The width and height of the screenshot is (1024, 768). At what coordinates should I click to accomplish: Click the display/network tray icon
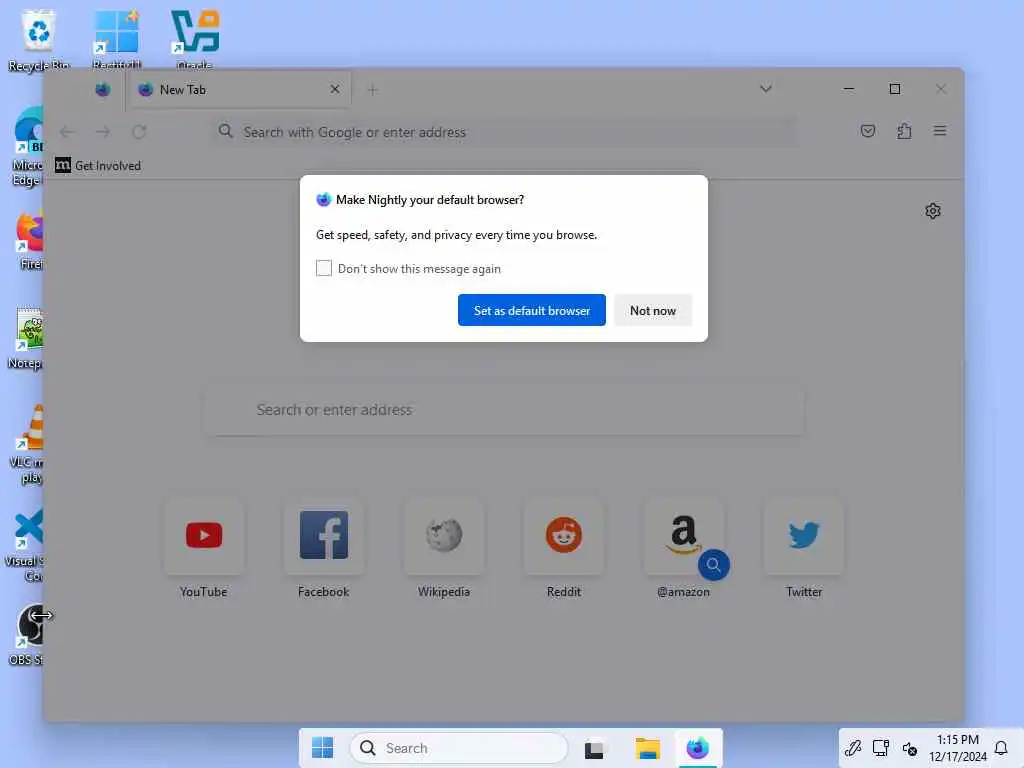[x=881, y=748]
